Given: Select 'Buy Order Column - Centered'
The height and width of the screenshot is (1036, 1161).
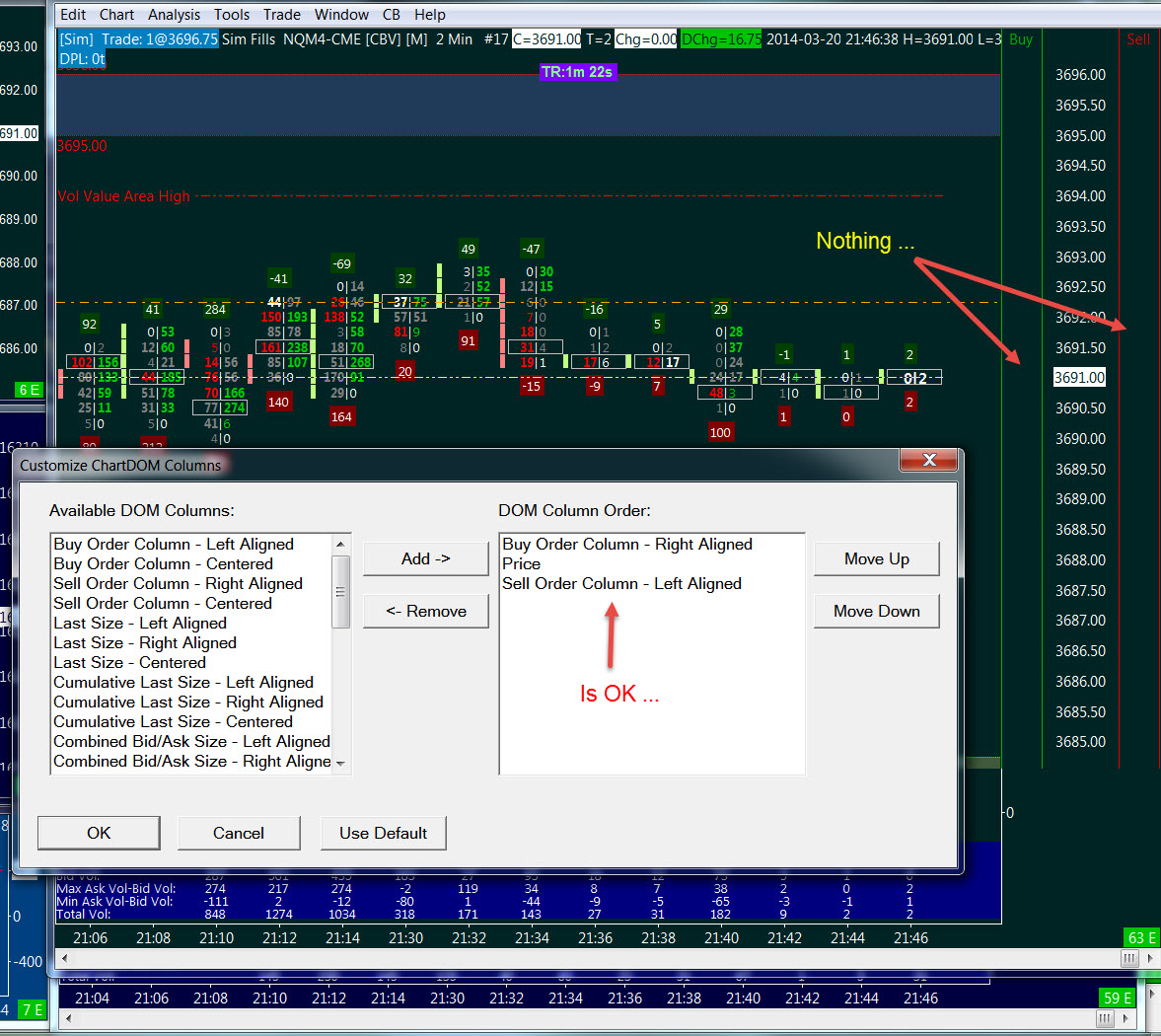Looking at the screenshot, I should tap(163, 564).
